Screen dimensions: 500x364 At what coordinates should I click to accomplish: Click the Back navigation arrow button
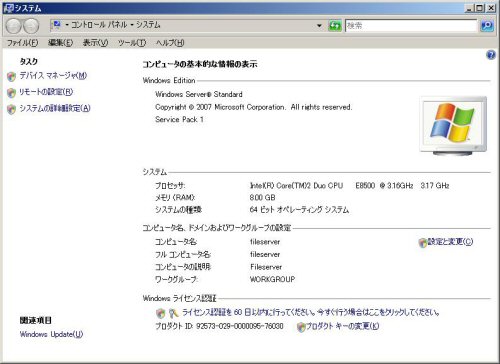coord(14,26)
